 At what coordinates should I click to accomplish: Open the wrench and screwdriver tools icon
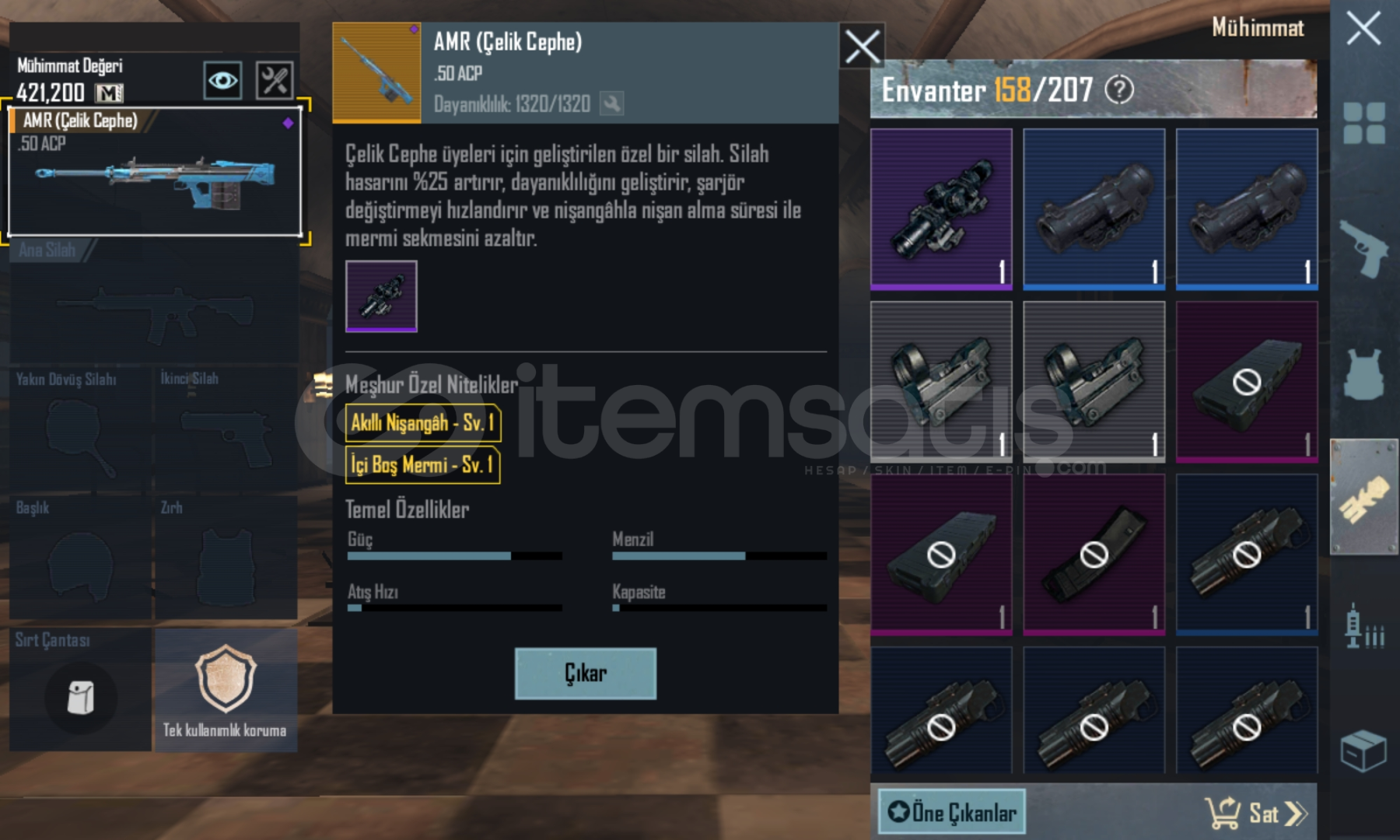click(275, 80)
